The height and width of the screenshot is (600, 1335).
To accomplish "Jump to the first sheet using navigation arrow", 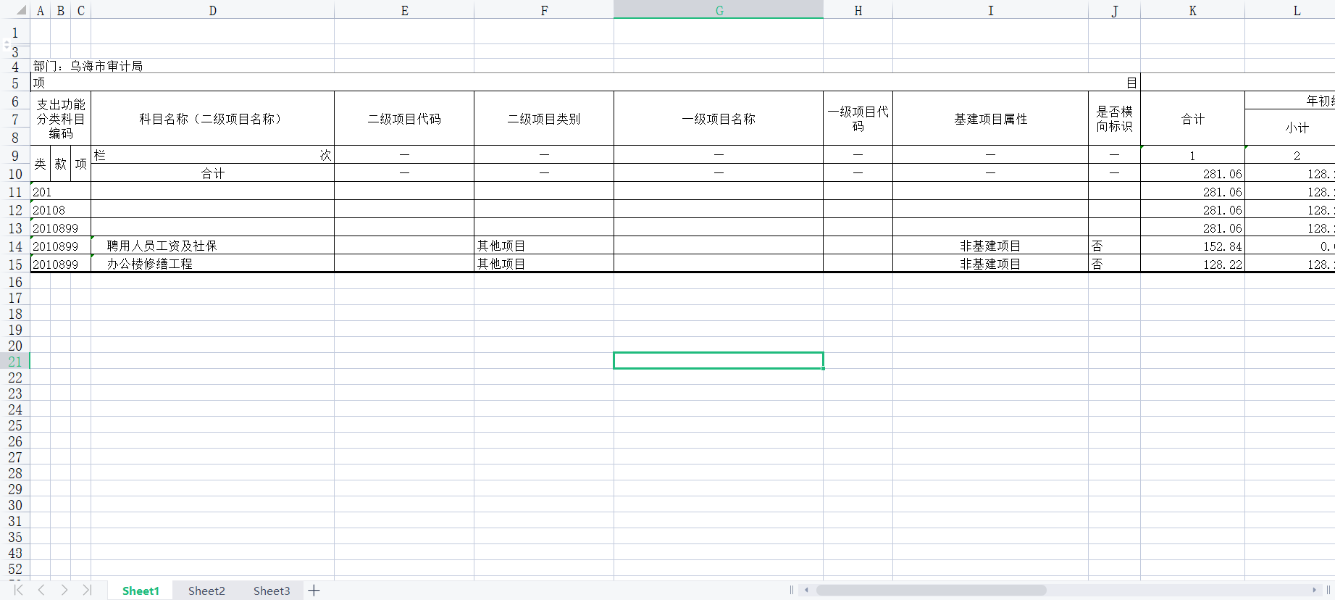I will 19,591.
